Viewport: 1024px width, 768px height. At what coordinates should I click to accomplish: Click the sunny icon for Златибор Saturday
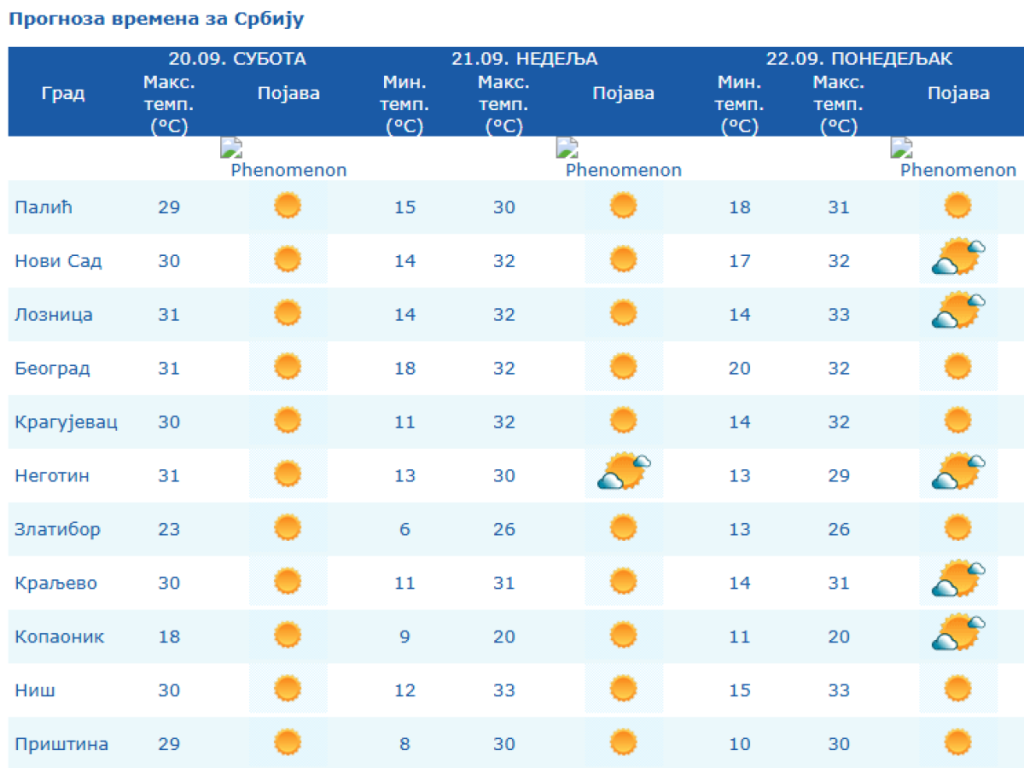pyautogui.click(x=288, y=528)
